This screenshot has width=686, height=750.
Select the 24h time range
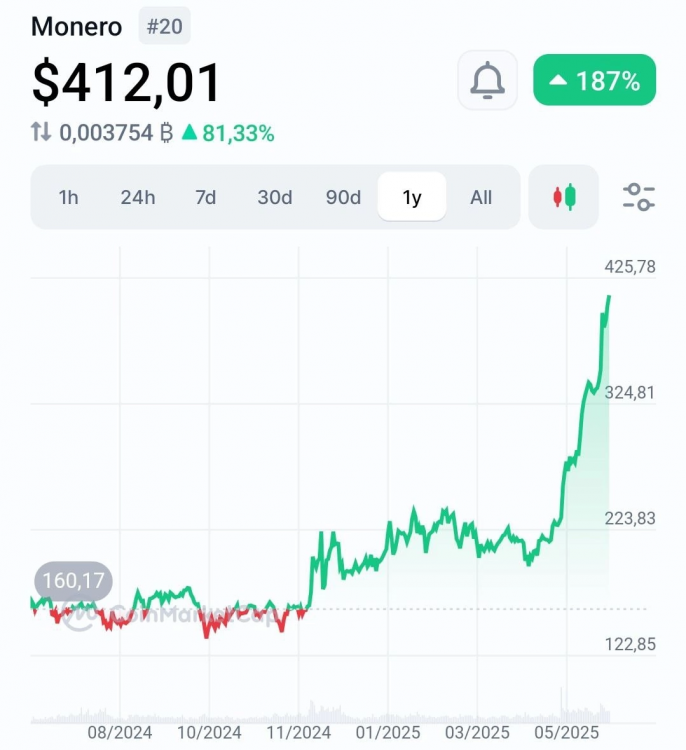pos(138,197)
